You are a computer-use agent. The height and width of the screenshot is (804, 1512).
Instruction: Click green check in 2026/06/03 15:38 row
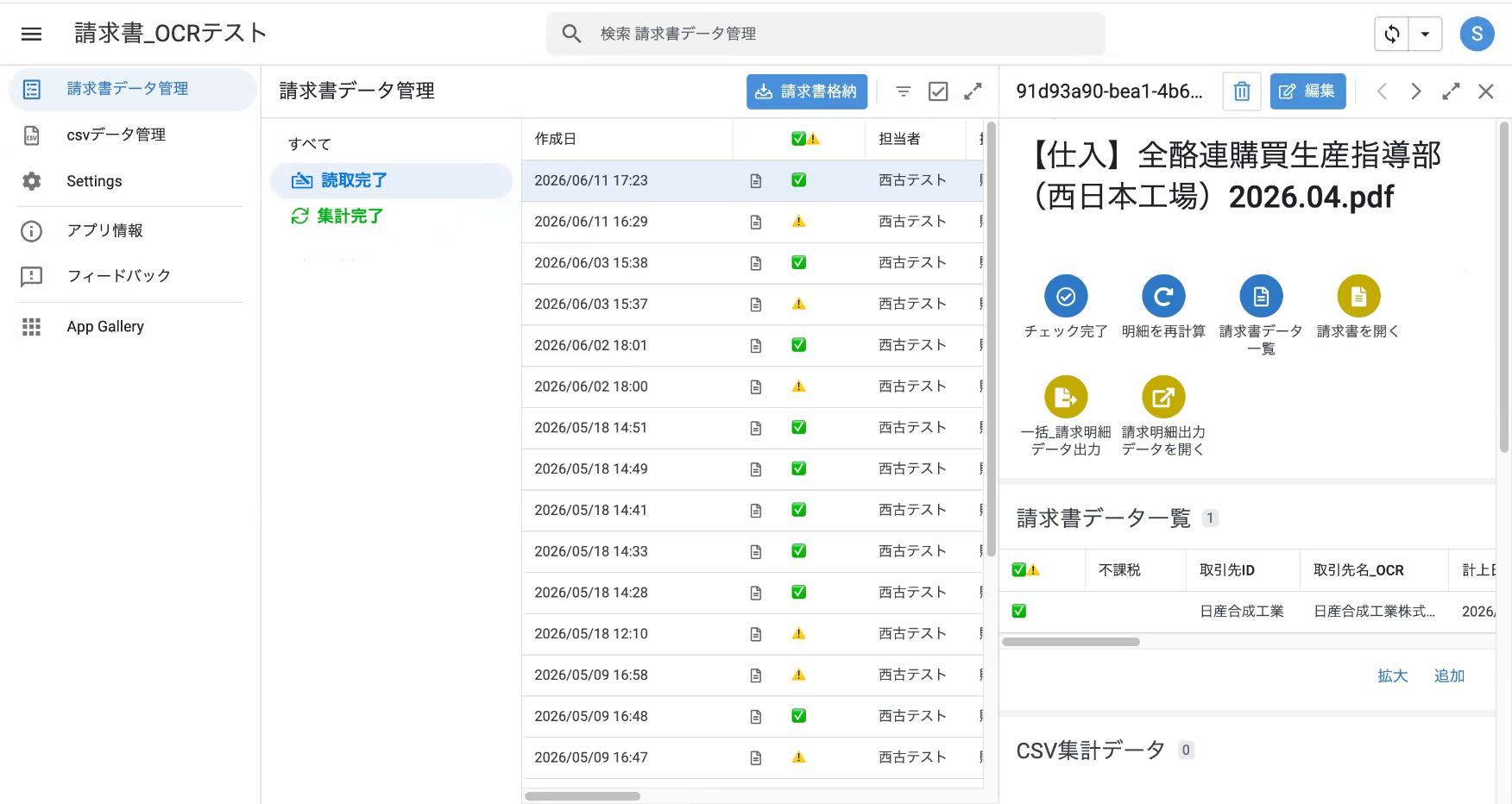799,262
